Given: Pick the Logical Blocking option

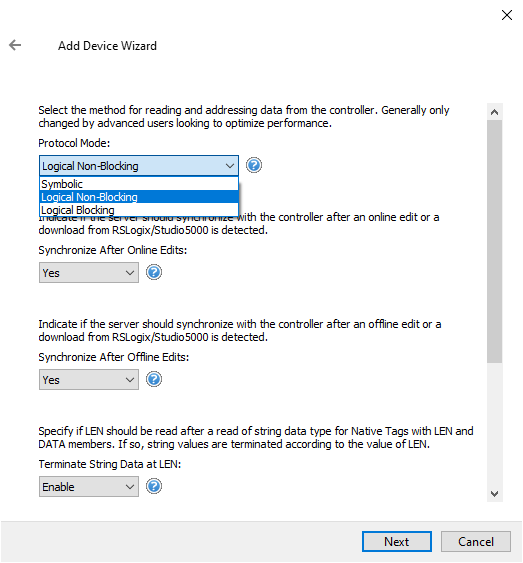Looking at the screenshot, I should (139, 210).
